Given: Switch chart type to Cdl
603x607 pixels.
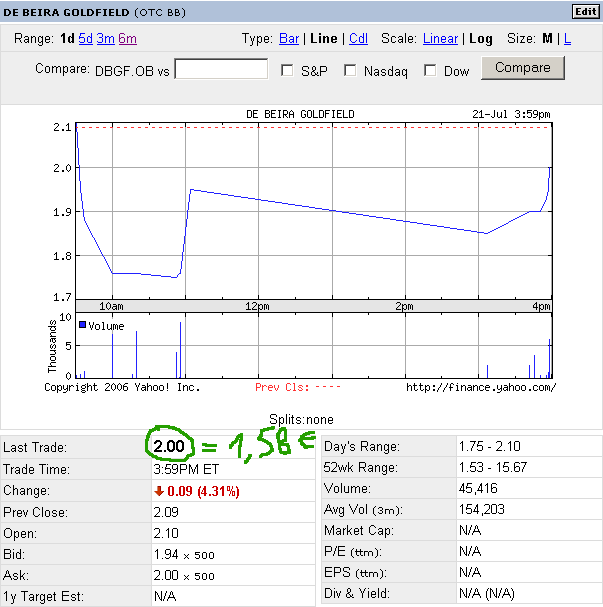Looking at the screenshot, I should coord(358,39).
